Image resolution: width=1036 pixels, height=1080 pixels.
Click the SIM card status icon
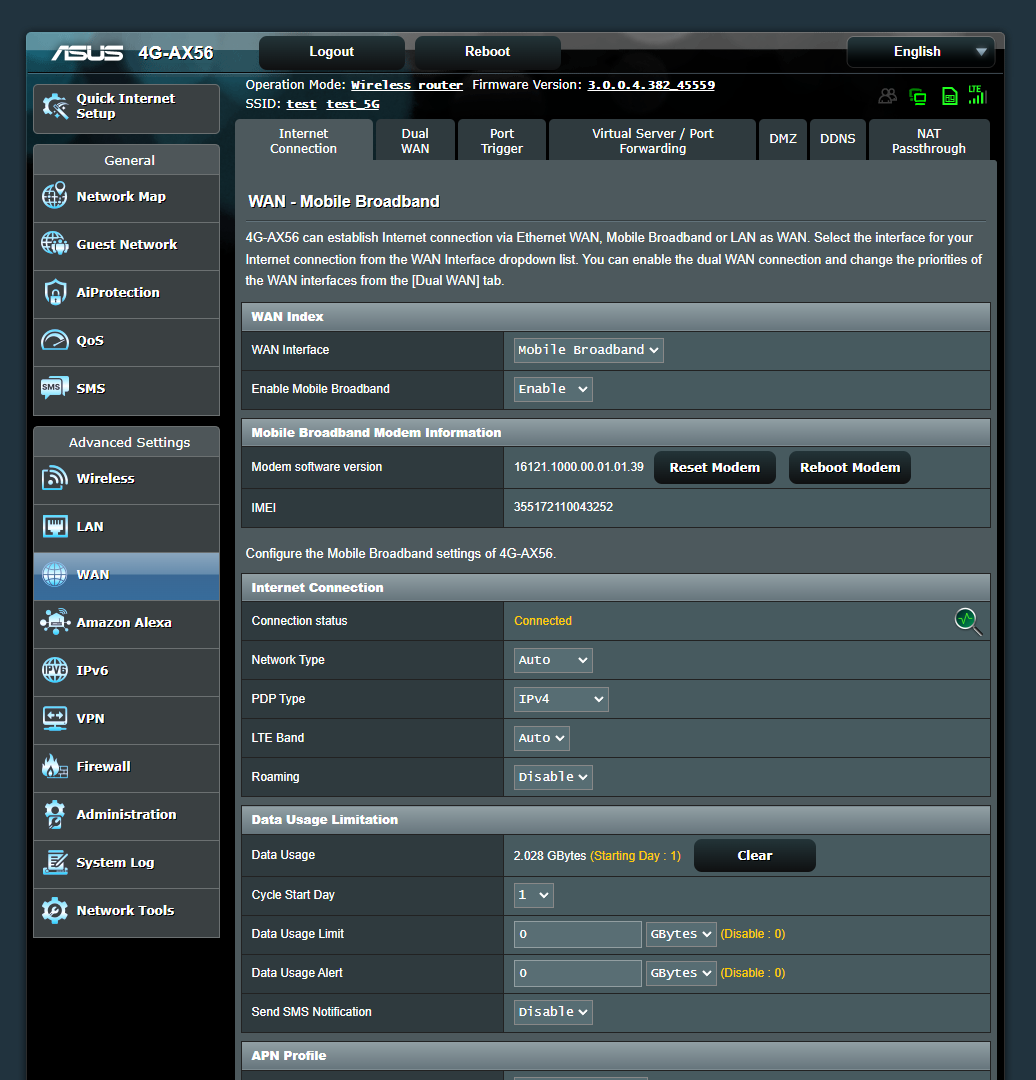[949, 96]
